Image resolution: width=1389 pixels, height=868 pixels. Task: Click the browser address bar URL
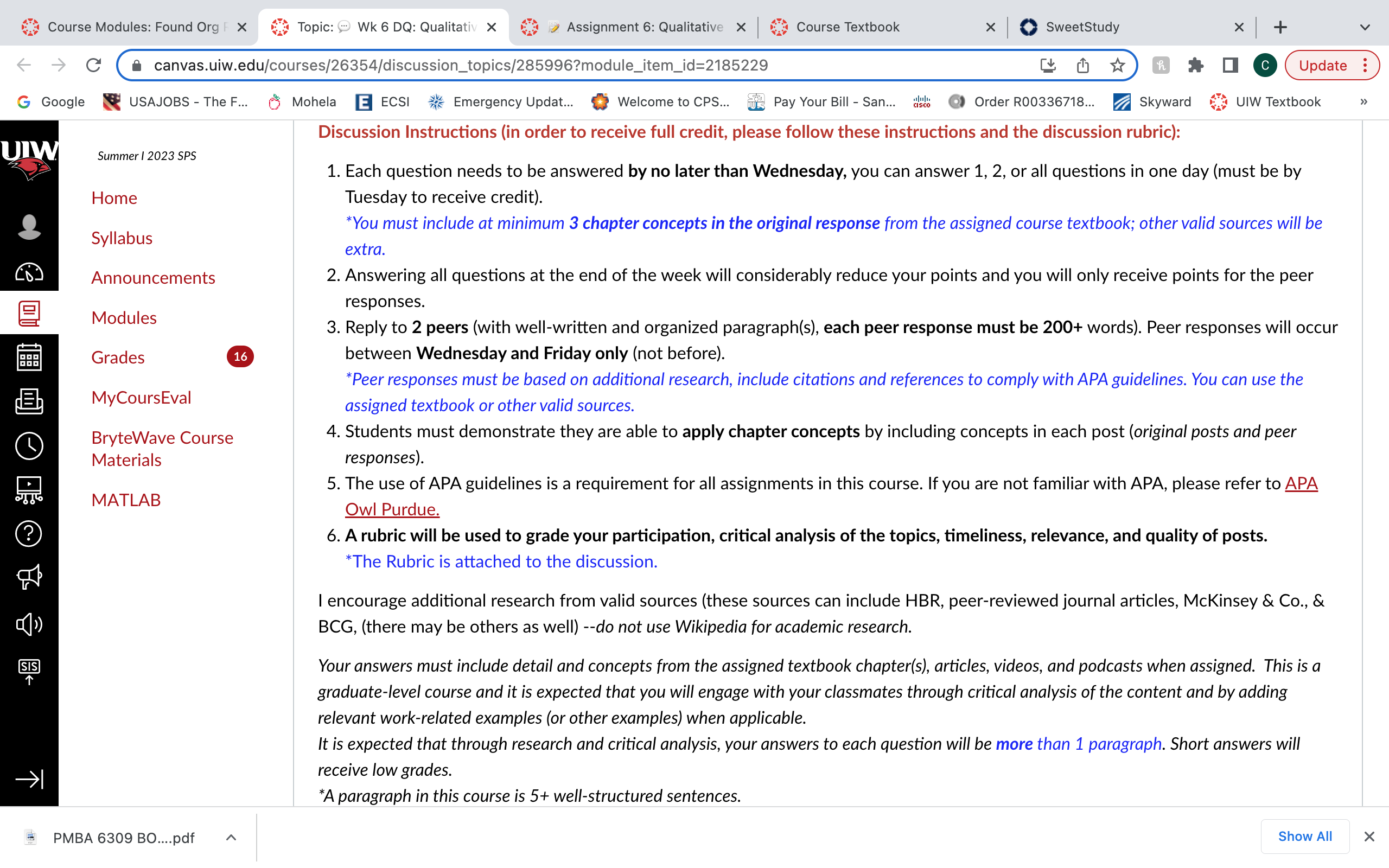pyautogui.click(x=461, y=66)
